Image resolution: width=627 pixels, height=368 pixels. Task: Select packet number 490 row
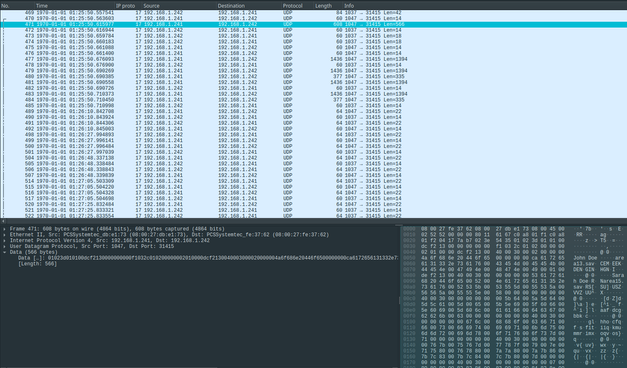click(x=314, y=117)
